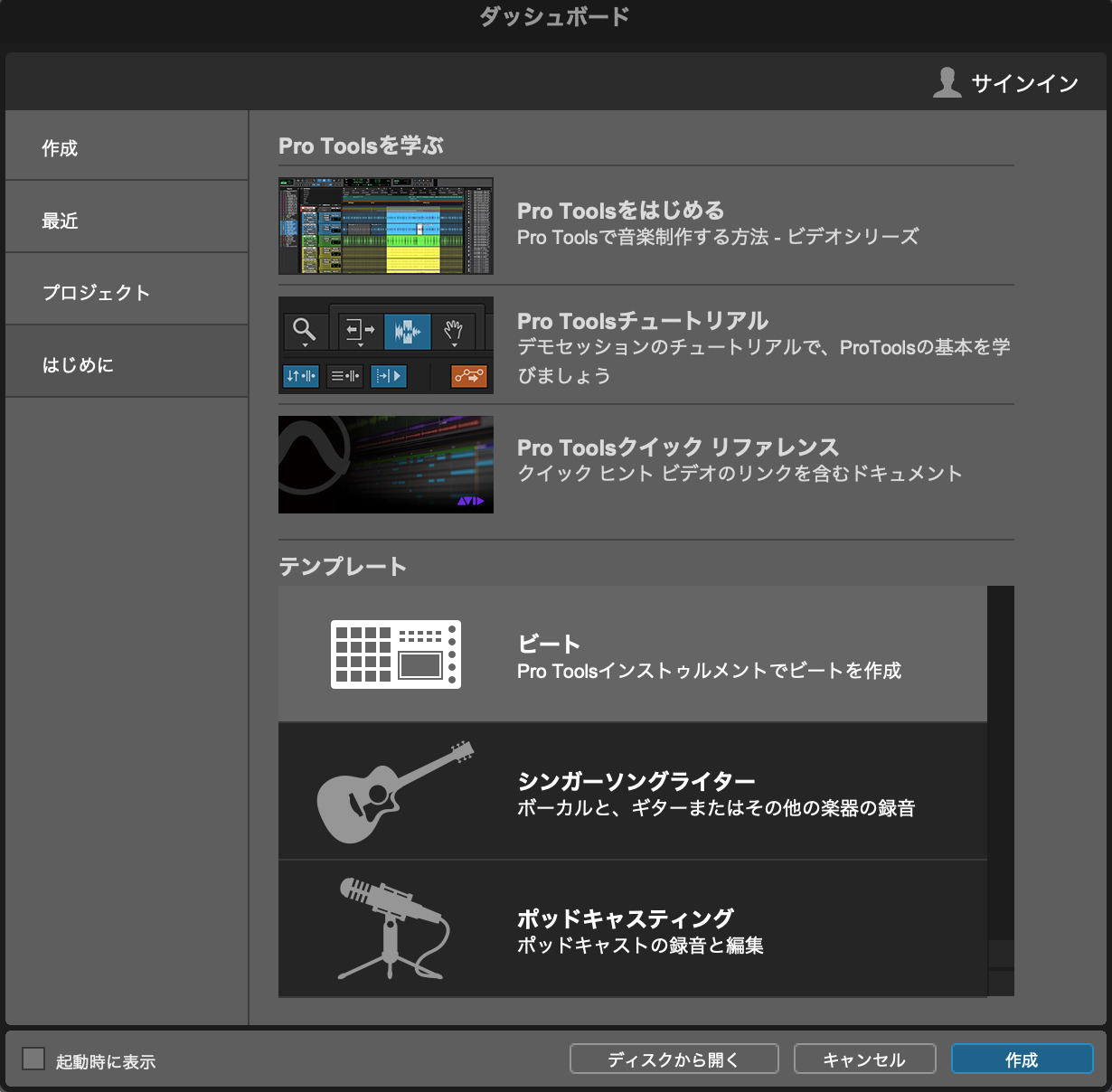The image size is (1112, 1092).
Task: Click the ポッドキャストの録音と編集 description
Action: point(640,946)
